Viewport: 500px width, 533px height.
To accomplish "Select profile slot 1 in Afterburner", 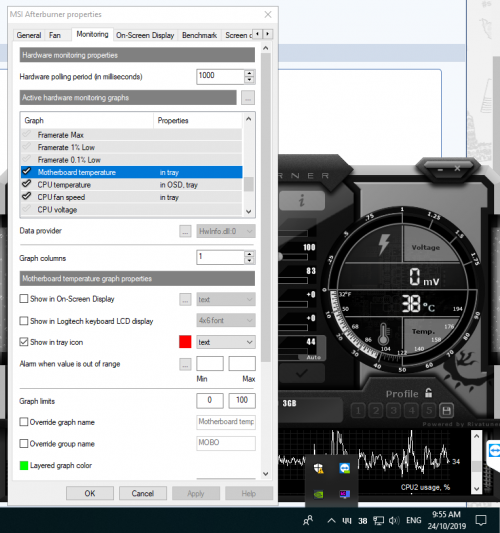I will tap(358, 411).
